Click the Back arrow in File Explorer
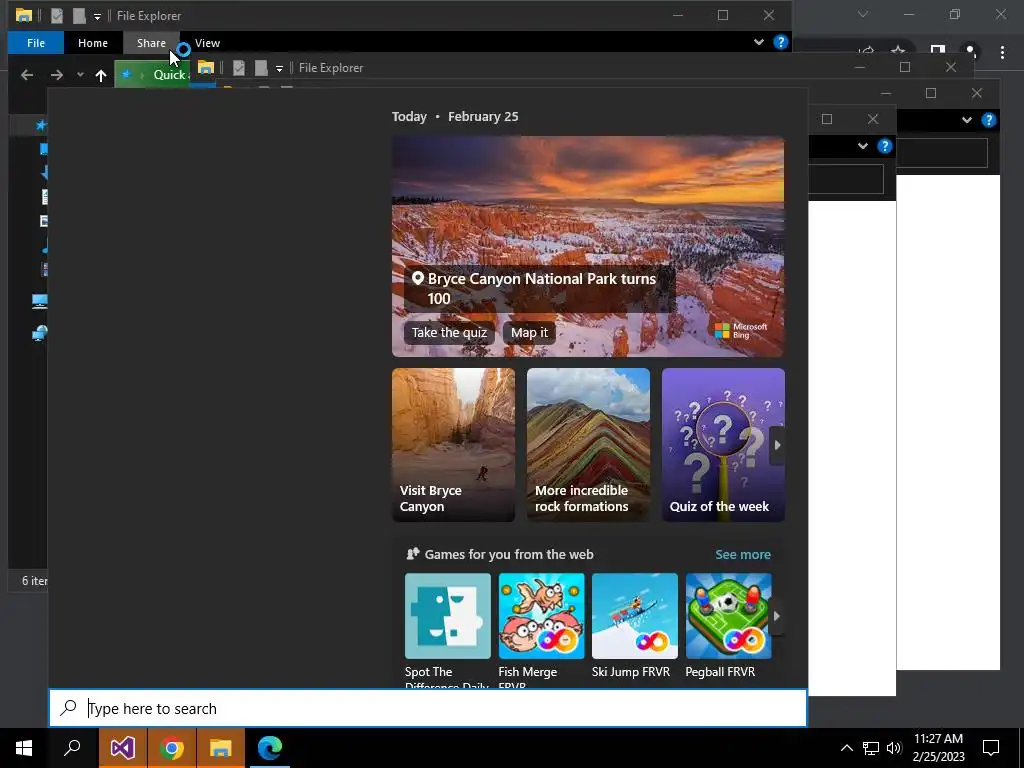 point(27,75)
